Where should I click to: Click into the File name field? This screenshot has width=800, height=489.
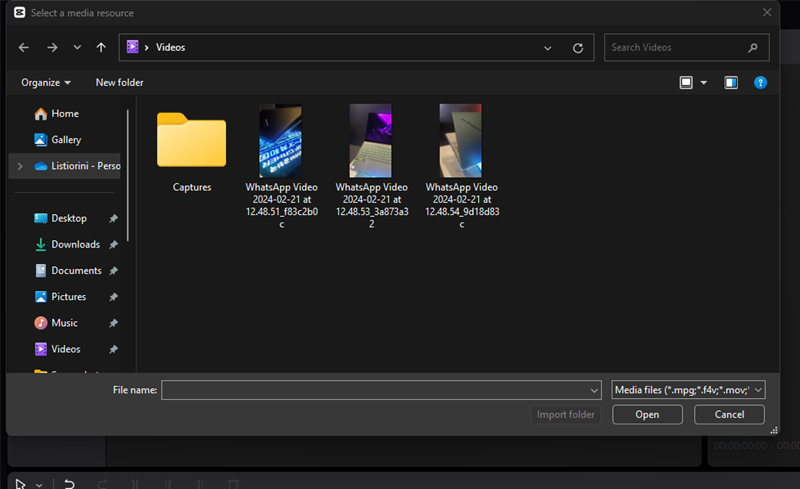point(380,390)
